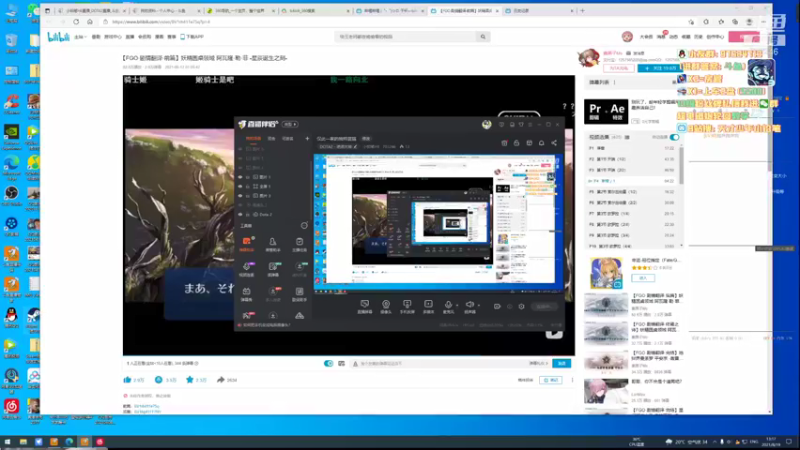Click the start live button in the streaming app
This screenshot has width=800, height=450.
(x=544, y=306)
